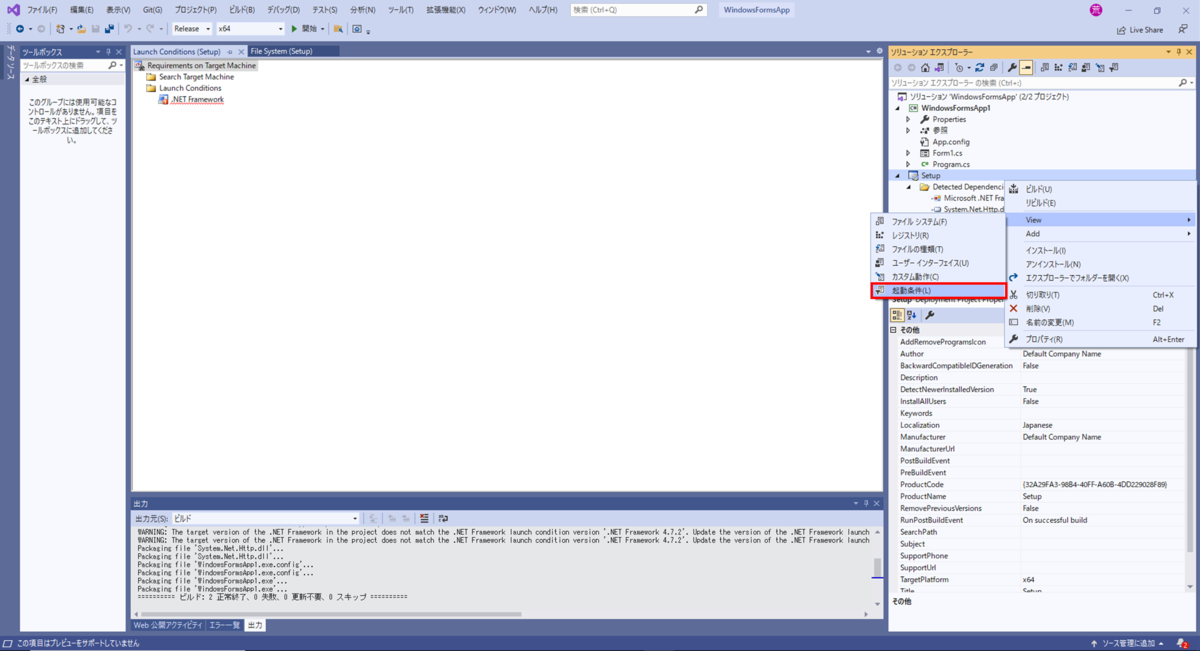Collapse the WindowsFormsApp1 project node
Image resolution: width=1200 pixels, height=651 pixels.
(x=897, y=108)
